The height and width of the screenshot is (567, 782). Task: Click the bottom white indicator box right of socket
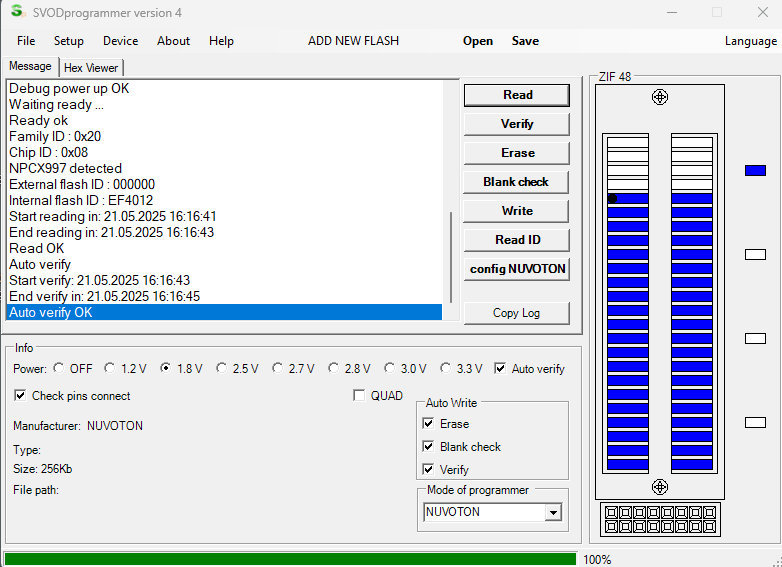coord(755,423)
